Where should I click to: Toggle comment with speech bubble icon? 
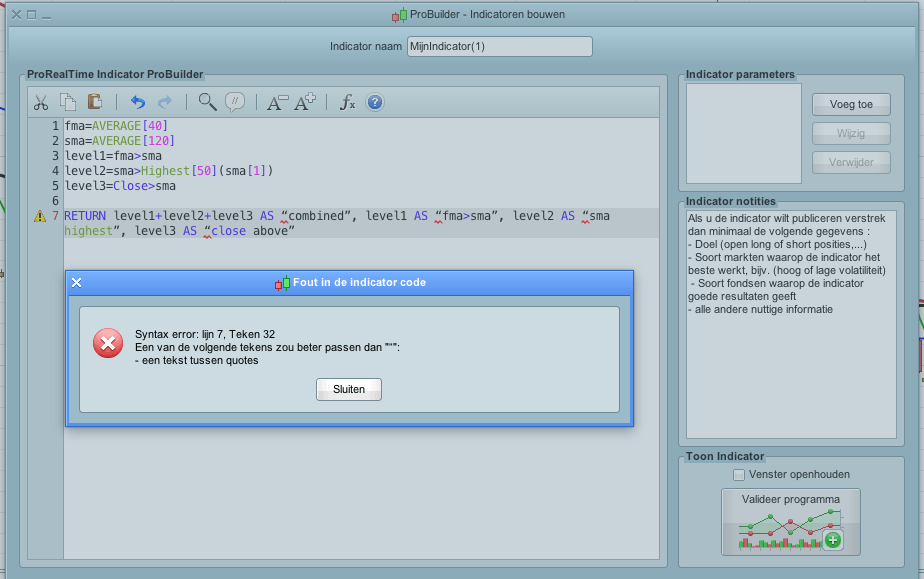[235, 102]
